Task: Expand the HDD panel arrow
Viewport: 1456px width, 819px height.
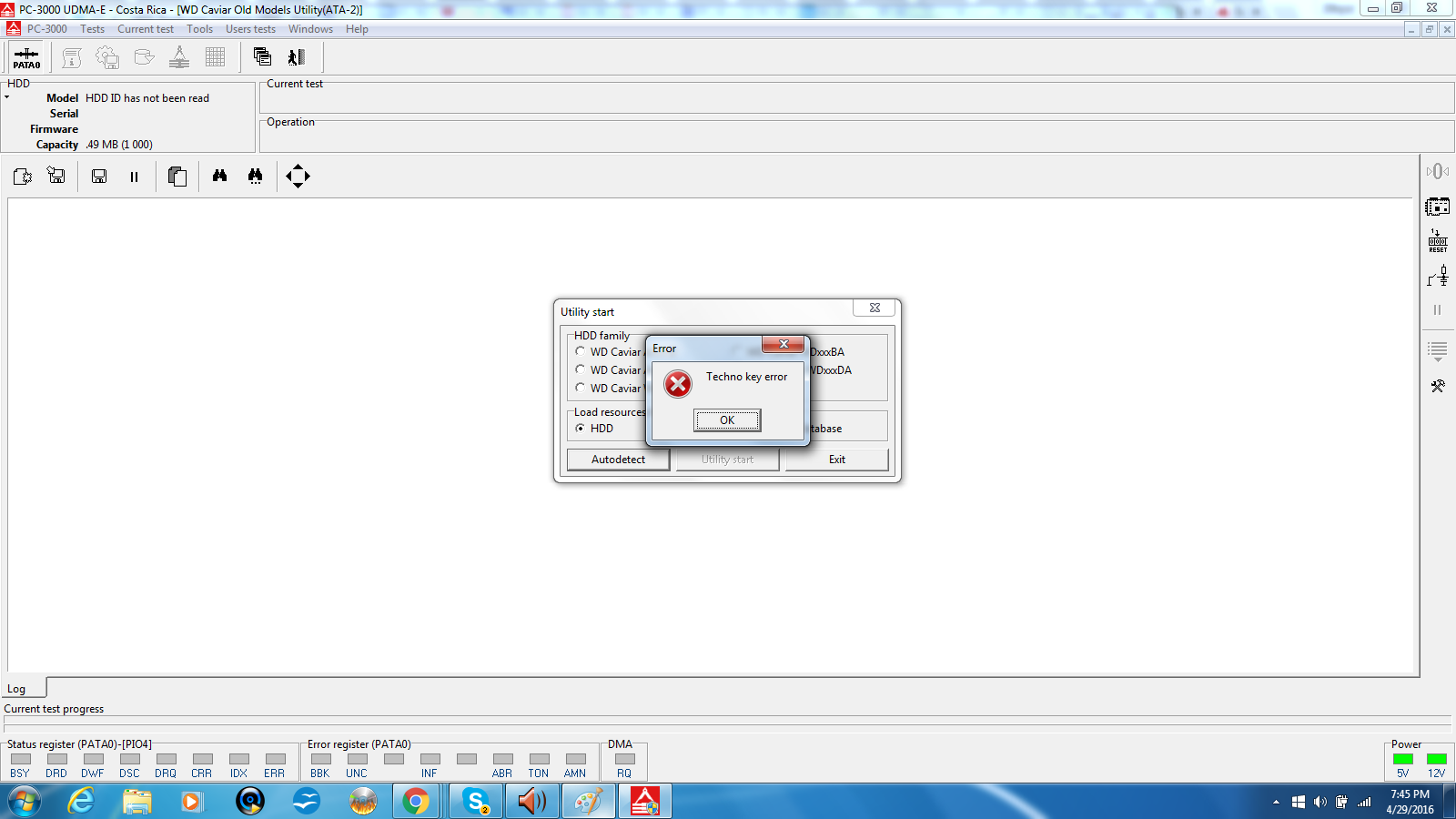Action: (x=6, y=96)
